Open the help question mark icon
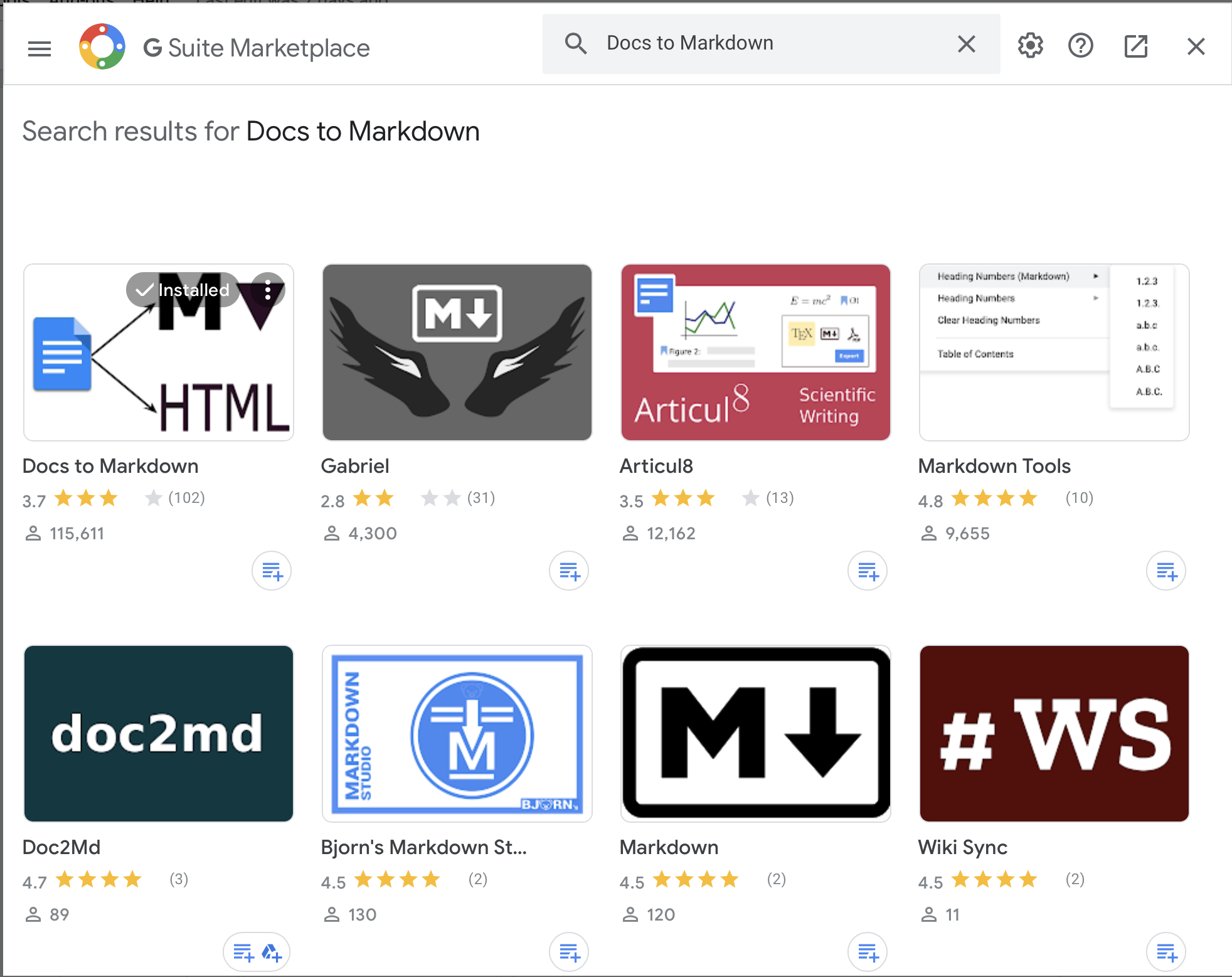The width and height of the screenshot is (1232, 977). pos(1080,46)
